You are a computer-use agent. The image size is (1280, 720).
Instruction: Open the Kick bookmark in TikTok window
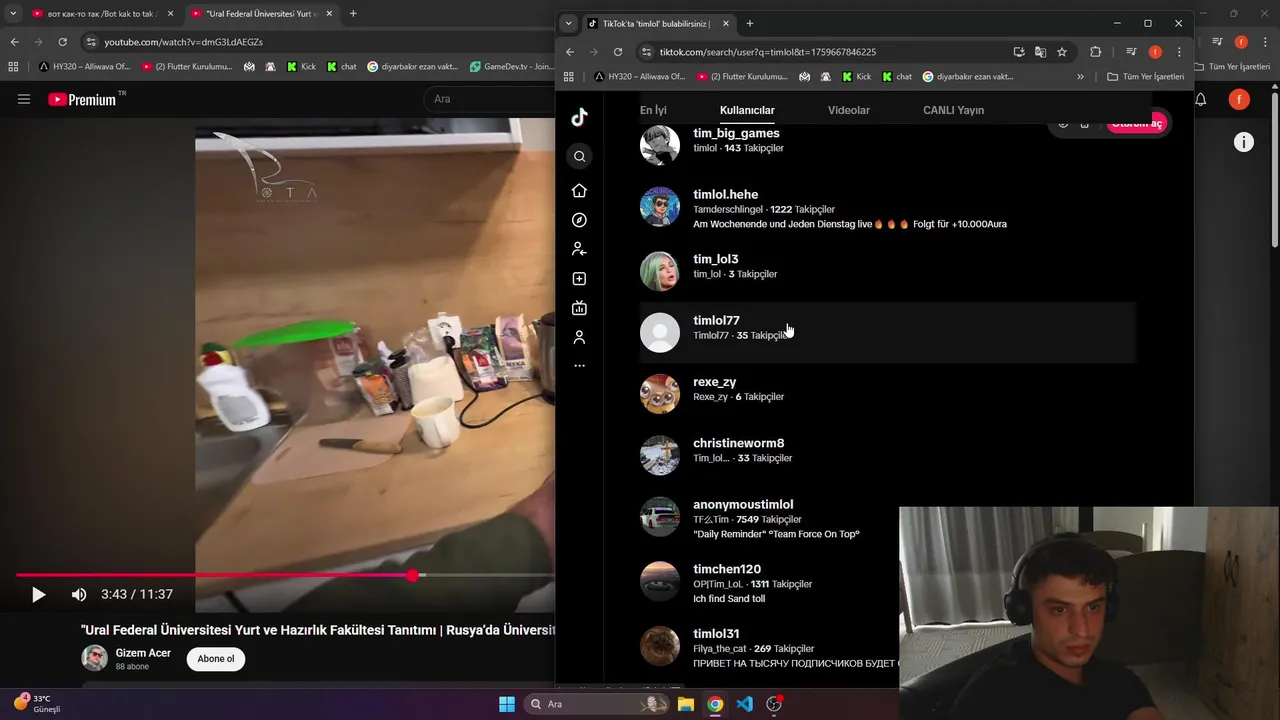pyautogui.click(x=856, y=76)
